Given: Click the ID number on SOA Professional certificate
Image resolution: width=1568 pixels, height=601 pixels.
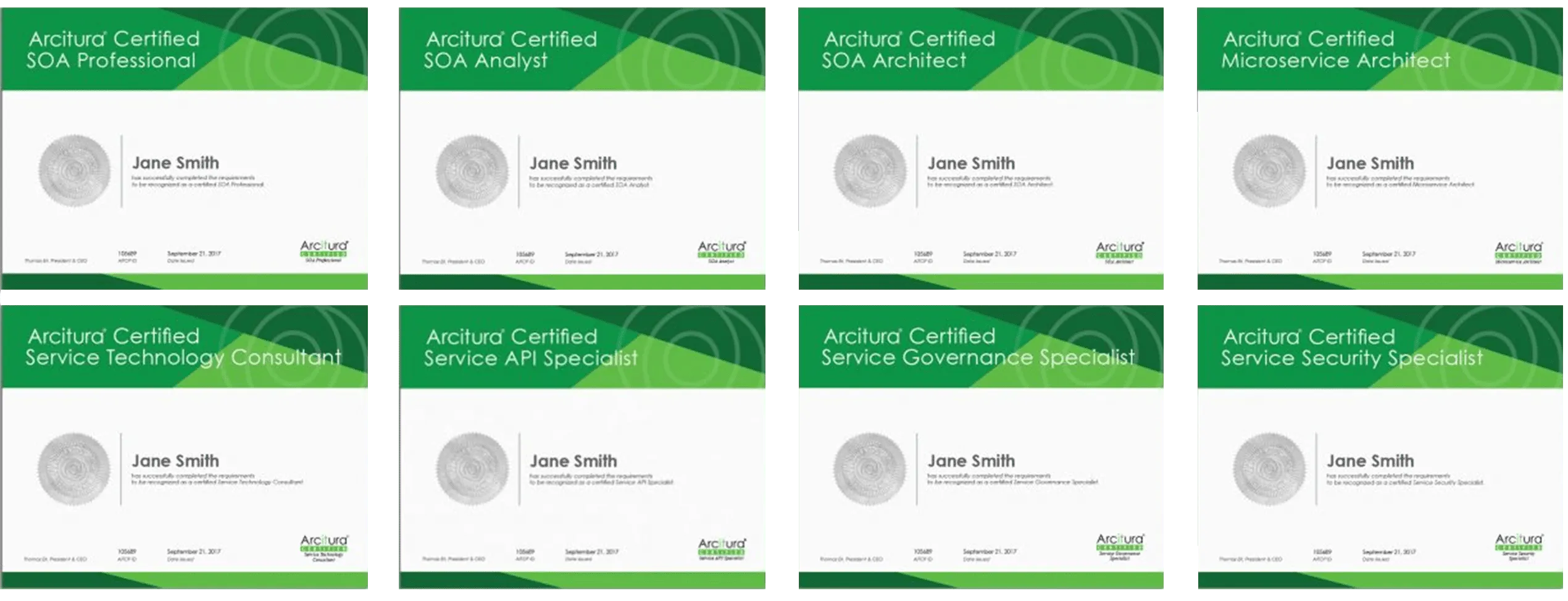Looking at the screenshot, I should click(x=127, y=254).
